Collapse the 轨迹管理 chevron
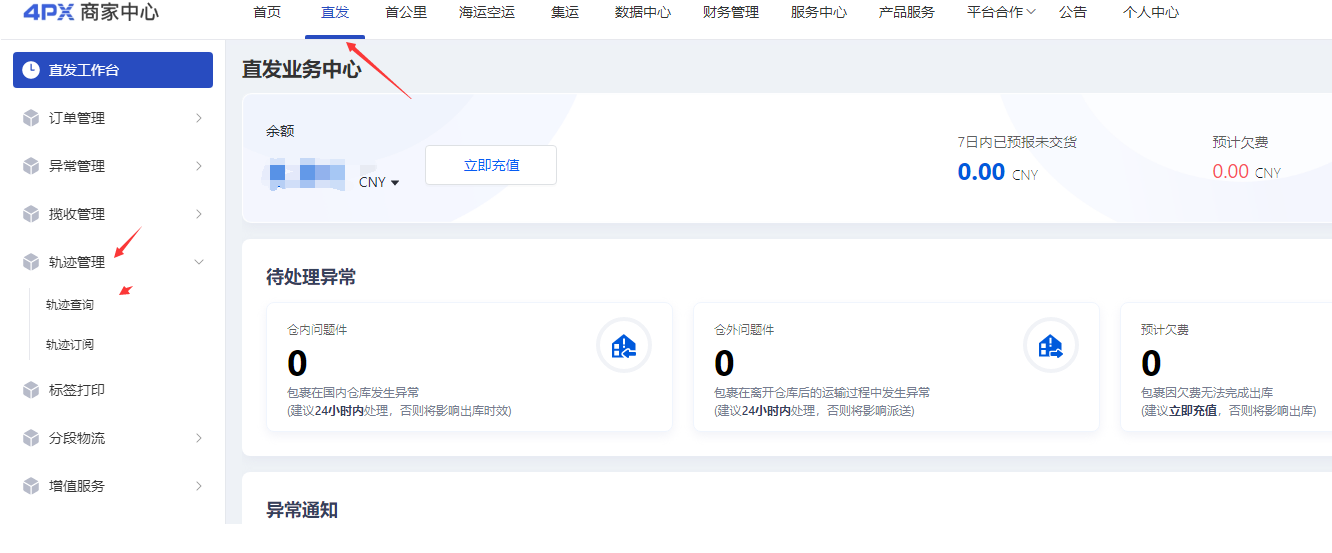This screenshot has height=553, width=1332. coord(198,262)
